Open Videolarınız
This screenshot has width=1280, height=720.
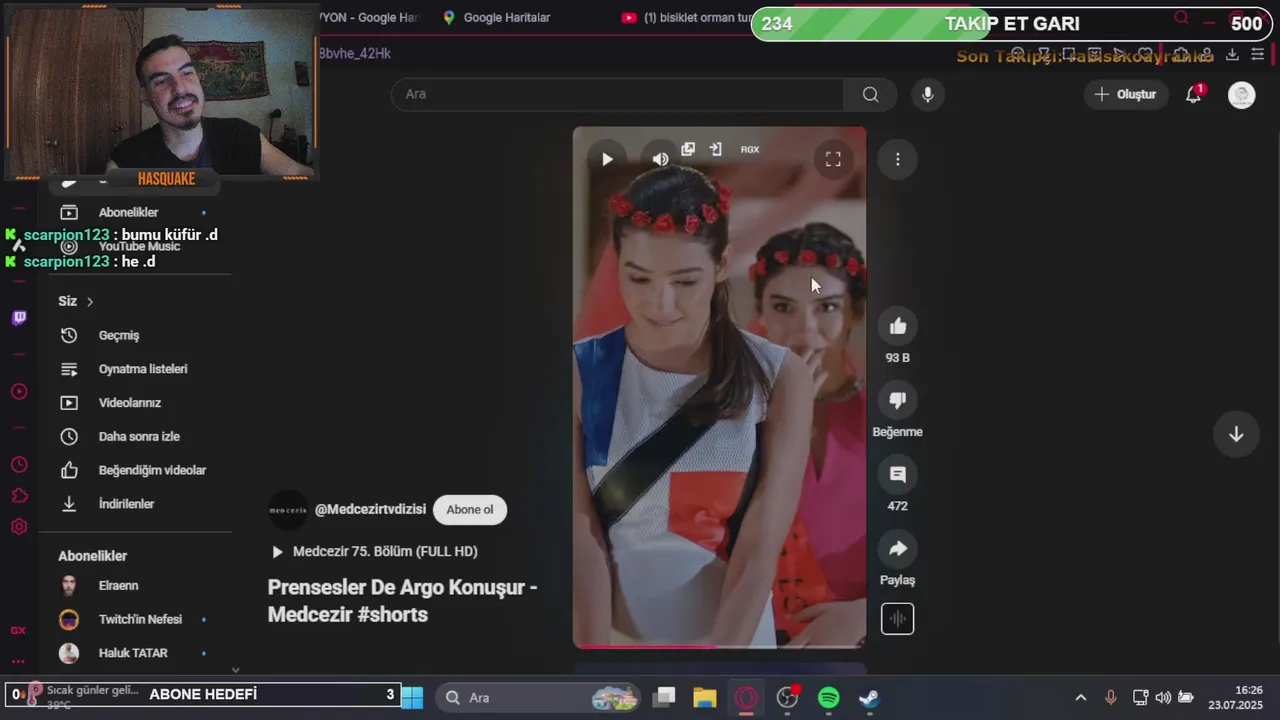coord(129,403)
